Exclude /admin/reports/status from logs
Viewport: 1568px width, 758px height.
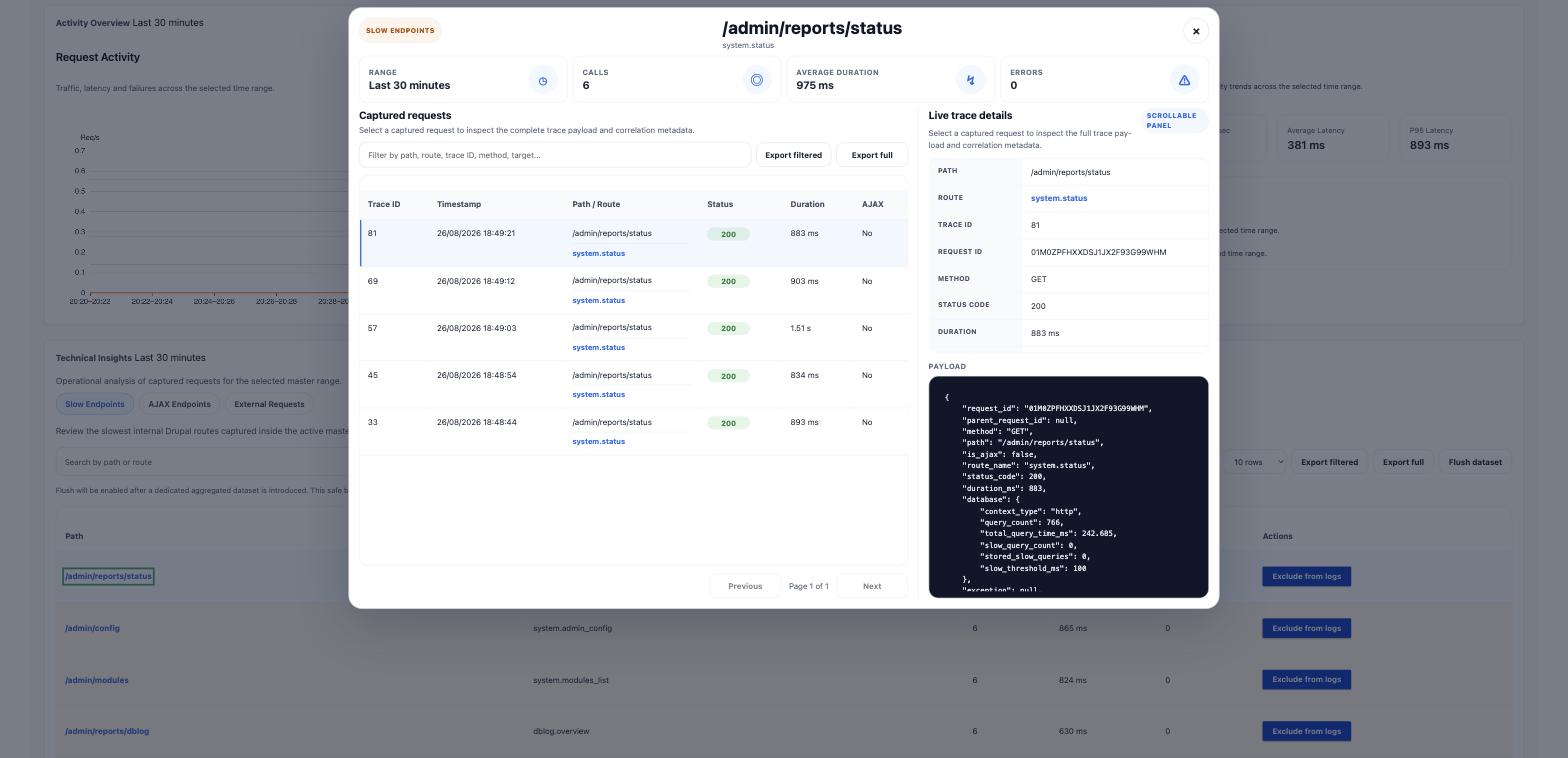point(1306,576)
